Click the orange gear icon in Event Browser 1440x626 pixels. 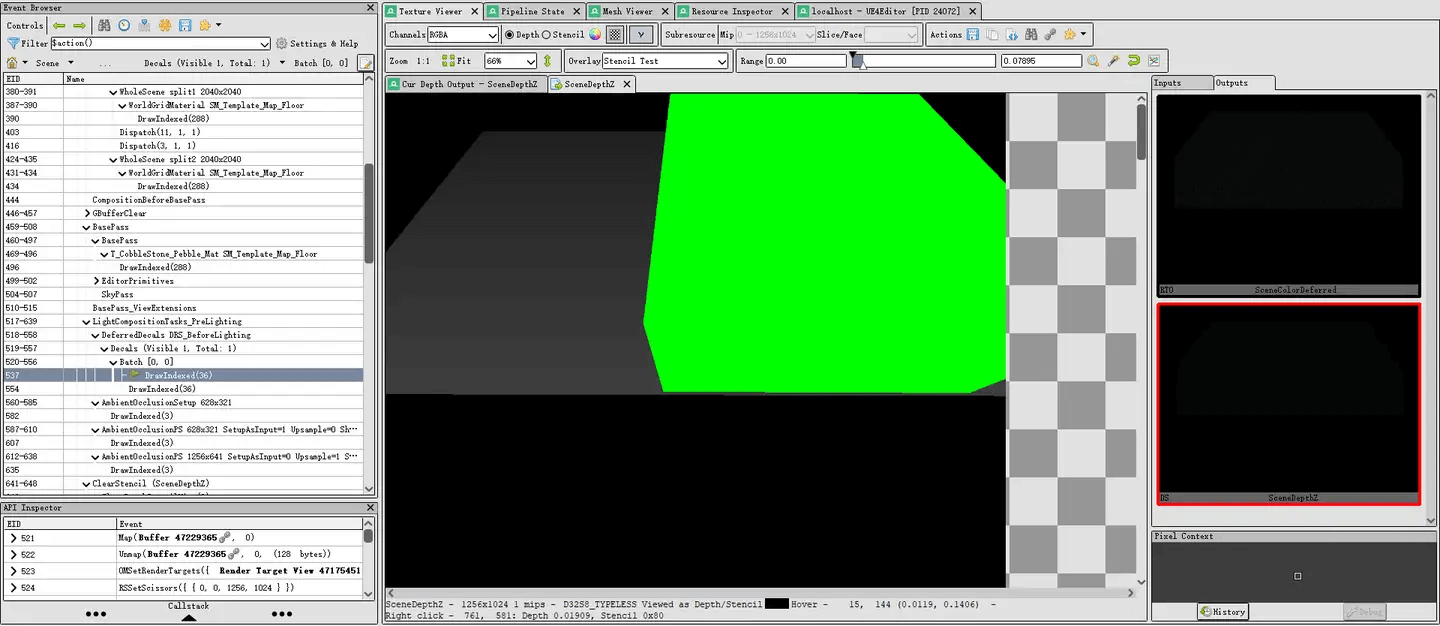[x=165, y=25]
